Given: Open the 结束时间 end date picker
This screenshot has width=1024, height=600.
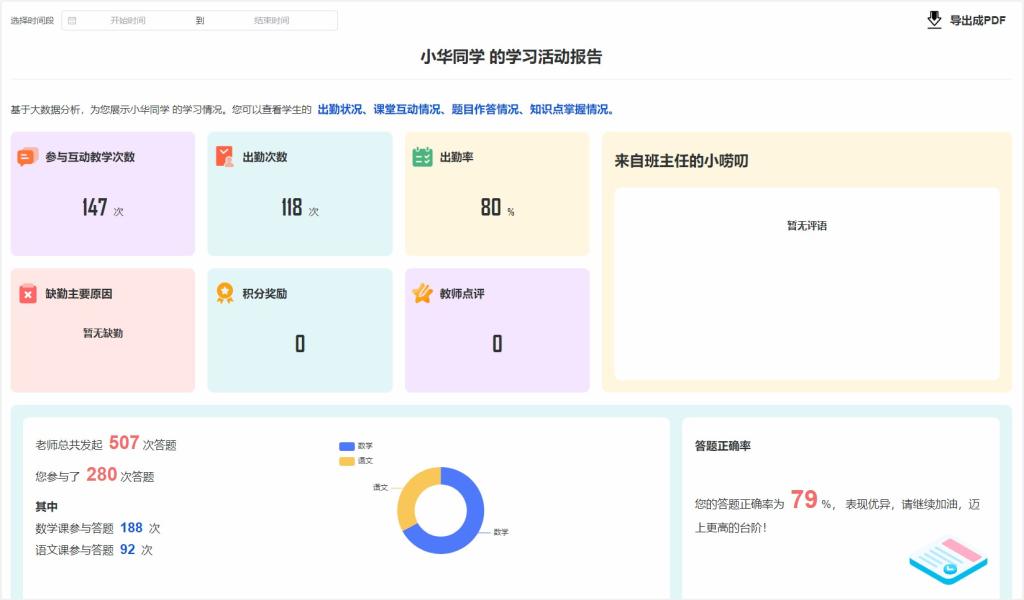Looking at the screenshot, I should pos(271,20).
